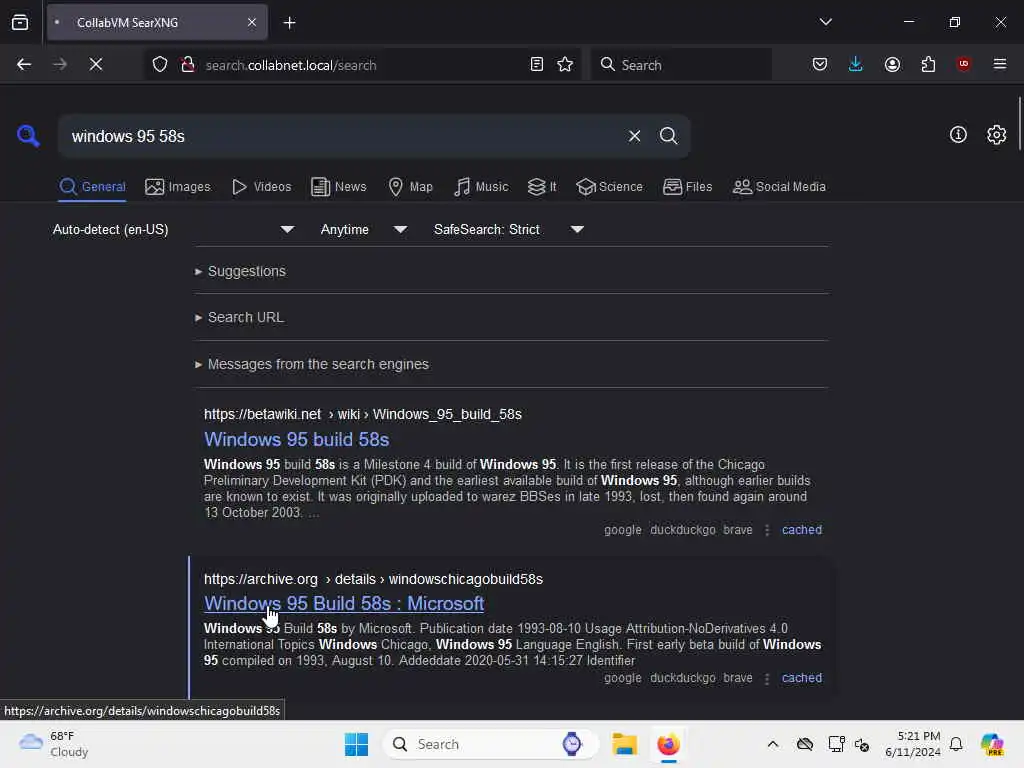1024x768 pixels.
Task: Switch to the Images category
Action: pos(178,187)
